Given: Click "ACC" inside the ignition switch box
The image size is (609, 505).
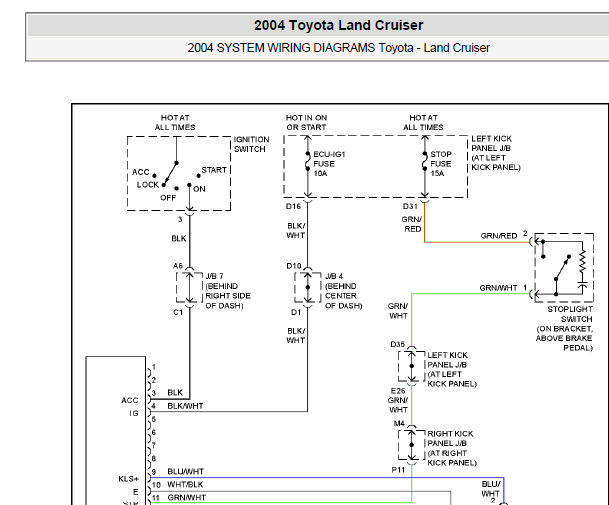Looking at the screenshot, I should pyautogui.click(x=141, y=172).
